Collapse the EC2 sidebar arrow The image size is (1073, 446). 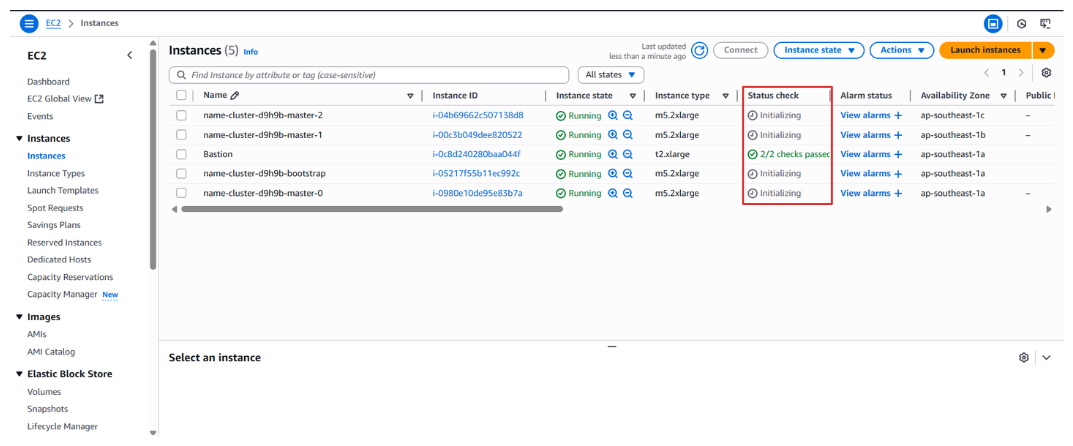click(x=129, y=56)
